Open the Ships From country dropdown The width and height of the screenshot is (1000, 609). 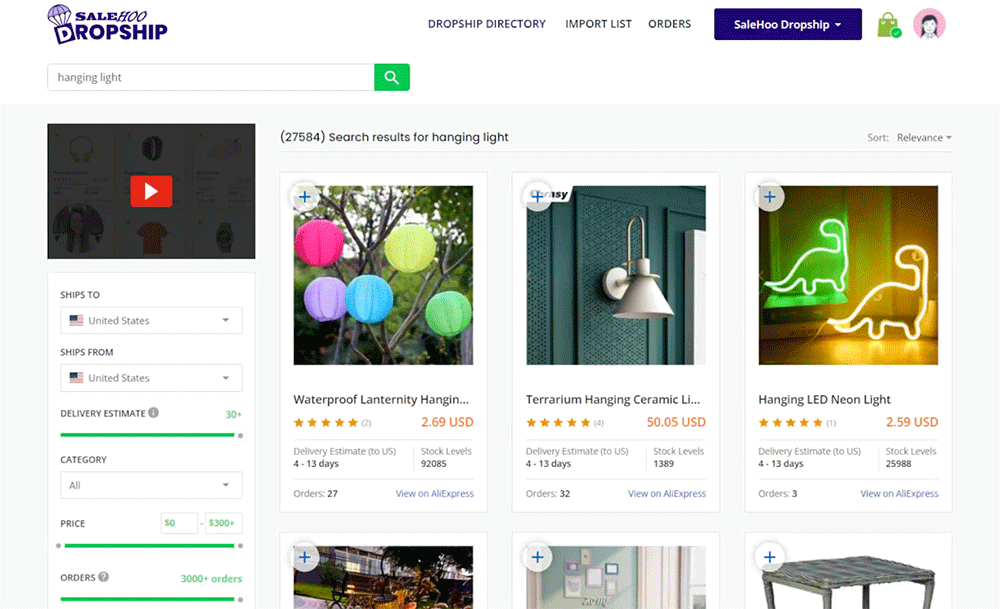(151, 378)
